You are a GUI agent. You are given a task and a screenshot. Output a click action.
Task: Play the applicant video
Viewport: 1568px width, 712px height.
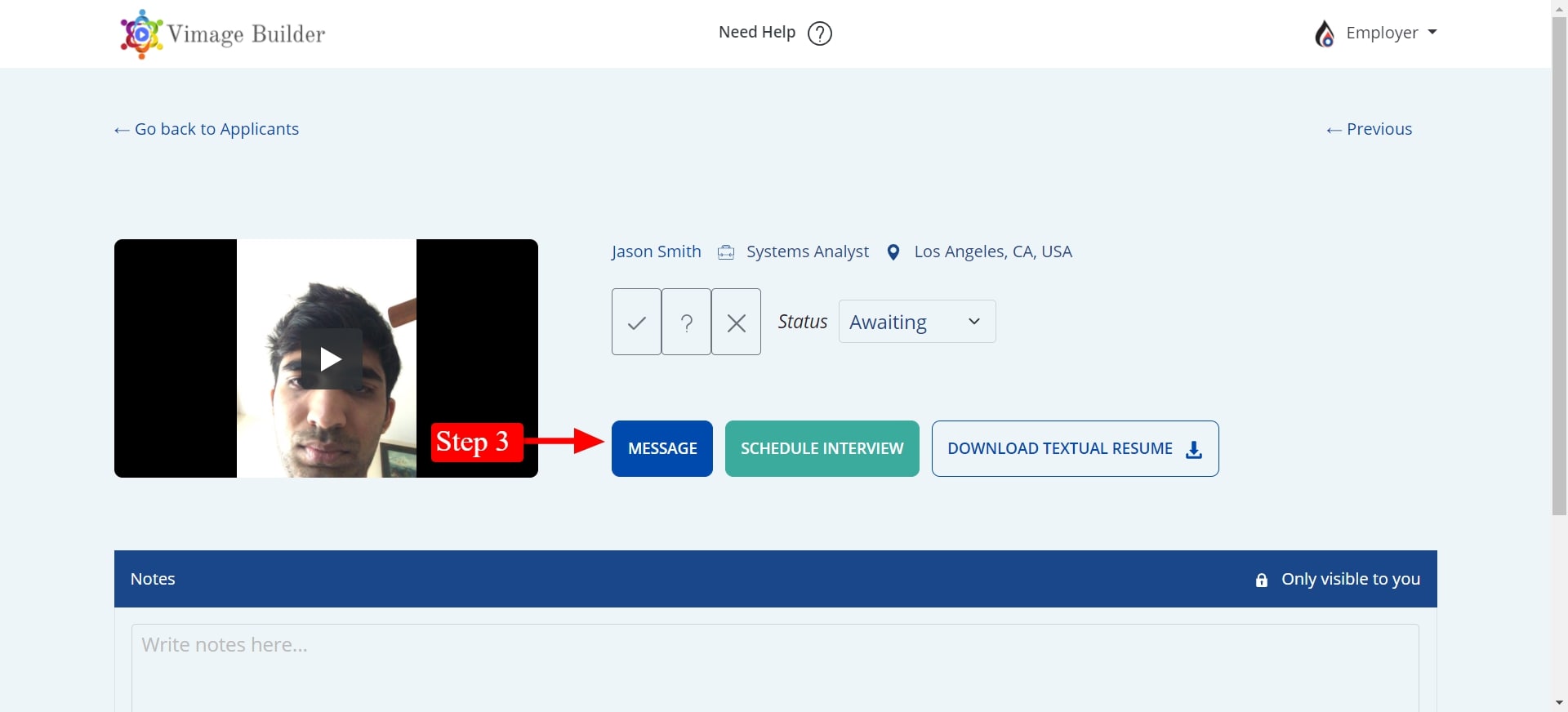click(x=331, y=359)
